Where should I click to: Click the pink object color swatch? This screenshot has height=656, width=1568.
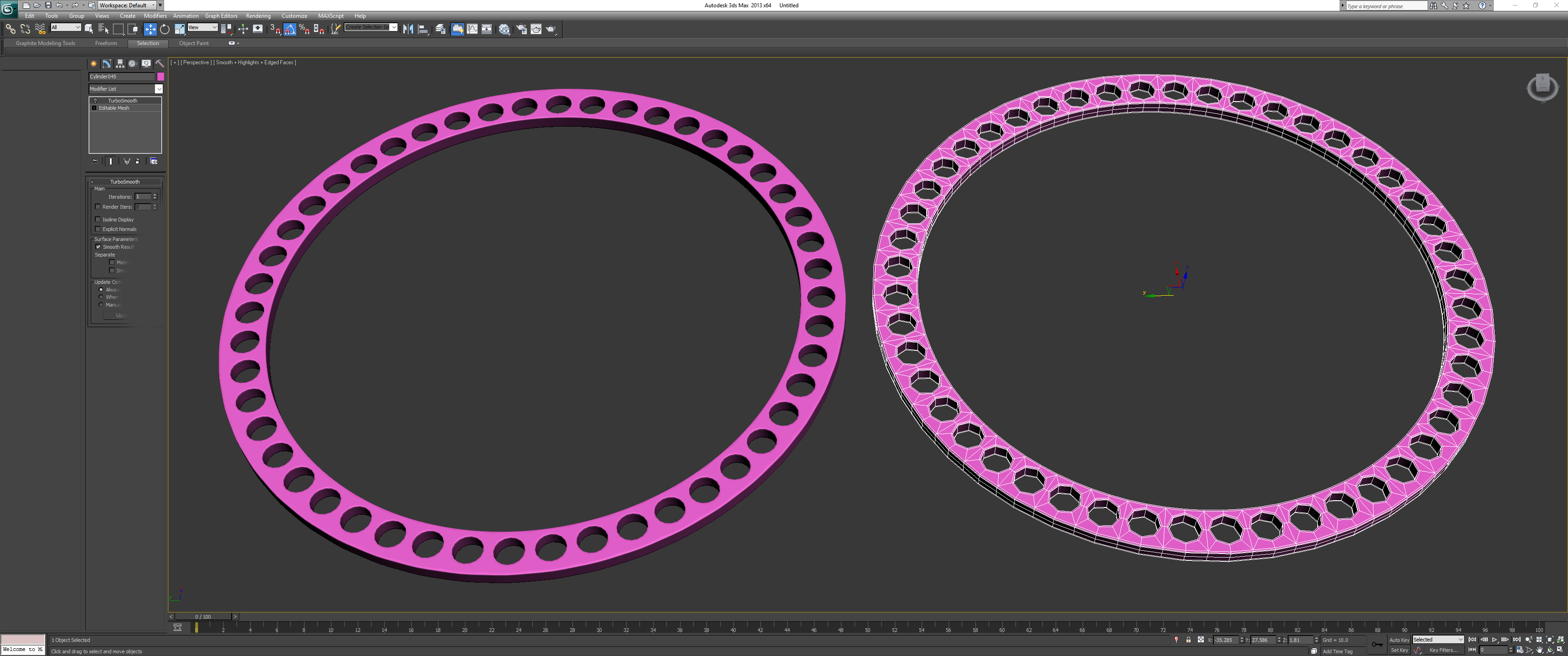161,77
